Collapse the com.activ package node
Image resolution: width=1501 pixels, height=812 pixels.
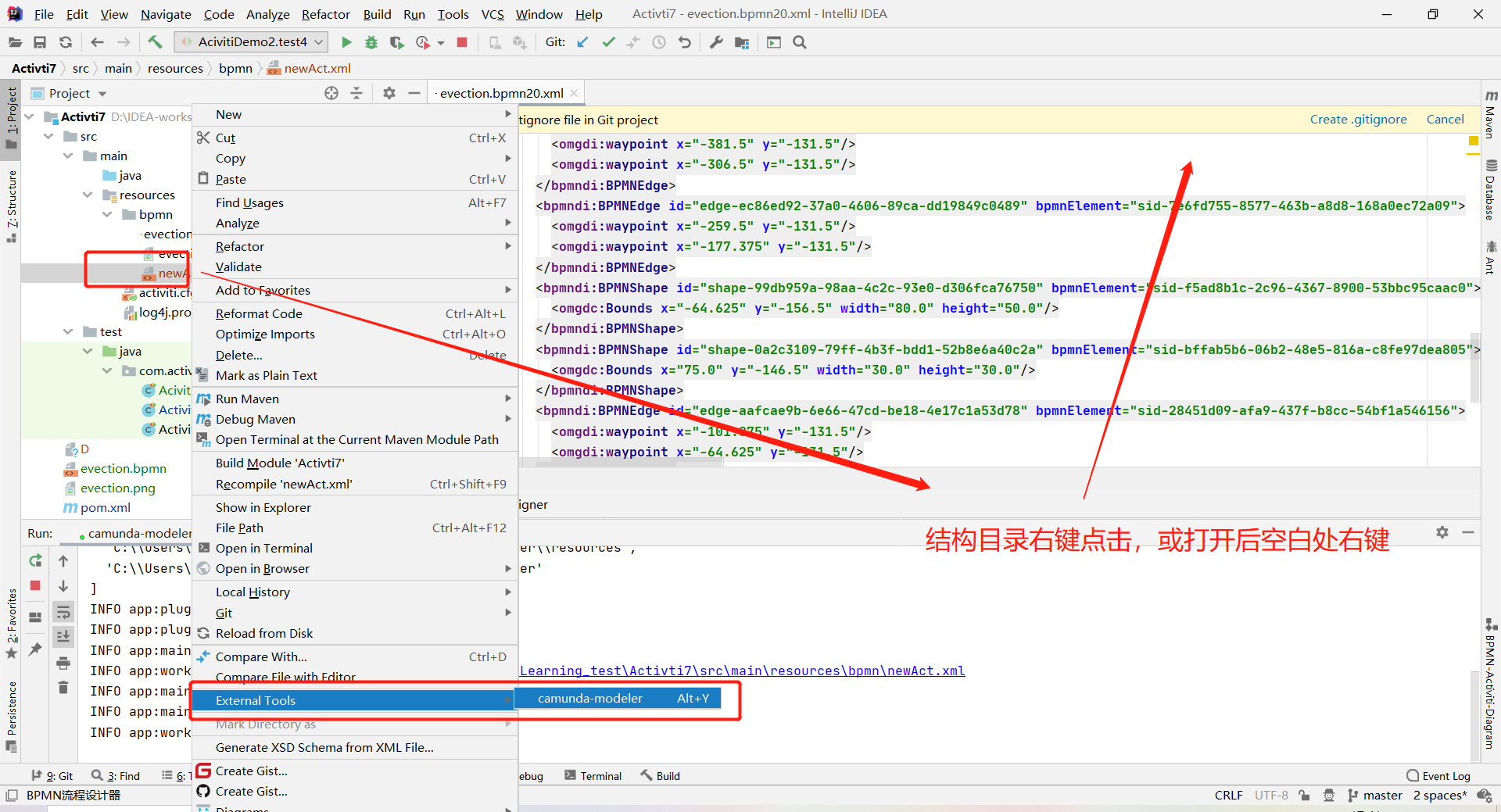tap(108, 370)
